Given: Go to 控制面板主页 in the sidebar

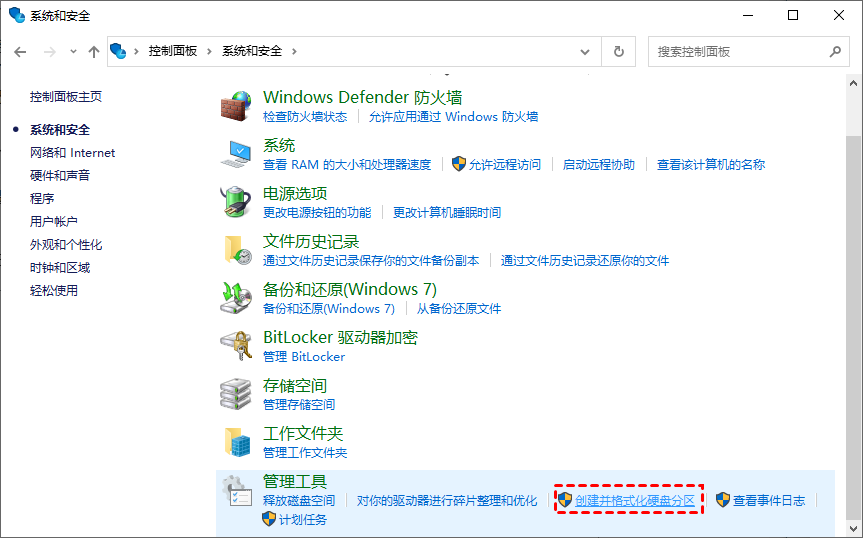Looking at the screenshot, I should [x=66, y=97].
